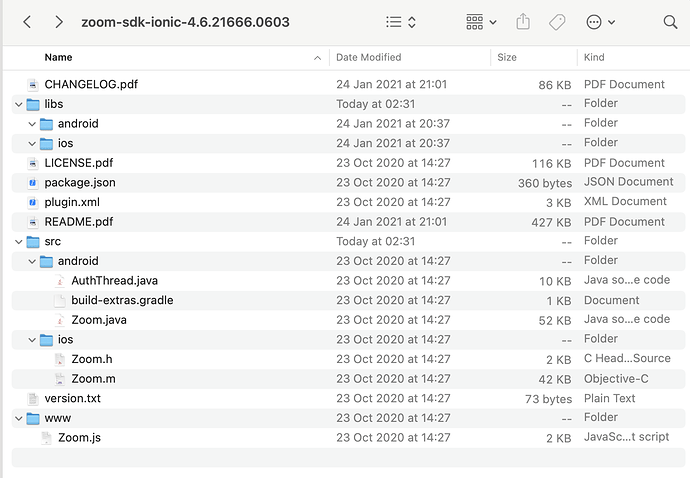This screenshot has width=690, height=478.
Task: Collapse the src folder chevron
Action: click(x=18, y=242)
